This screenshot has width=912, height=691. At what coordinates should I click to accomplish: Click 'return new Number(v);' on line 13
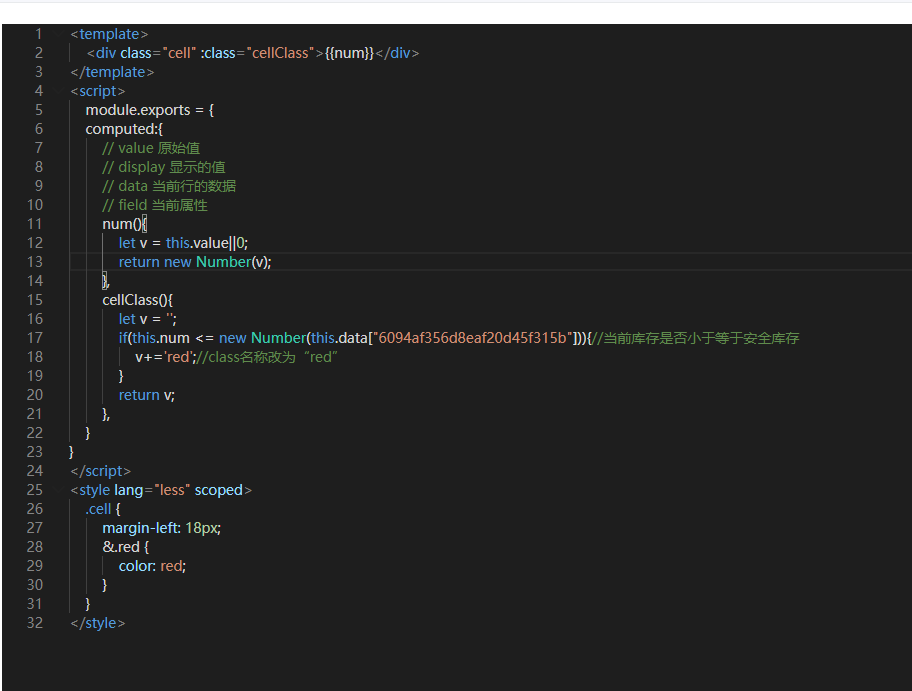[x=195, y=262]
